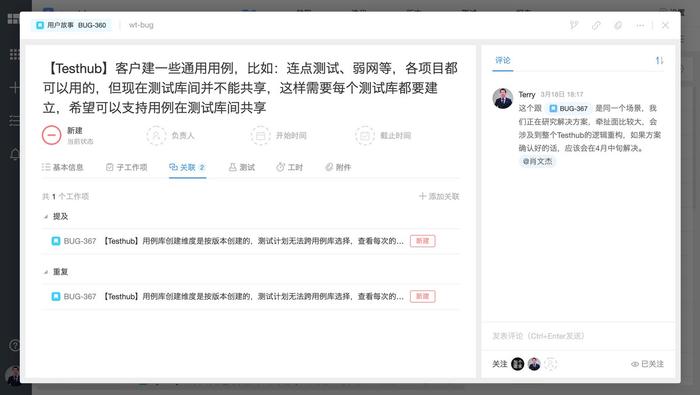Open the attachment clip icon in the header

click(618, 25)
